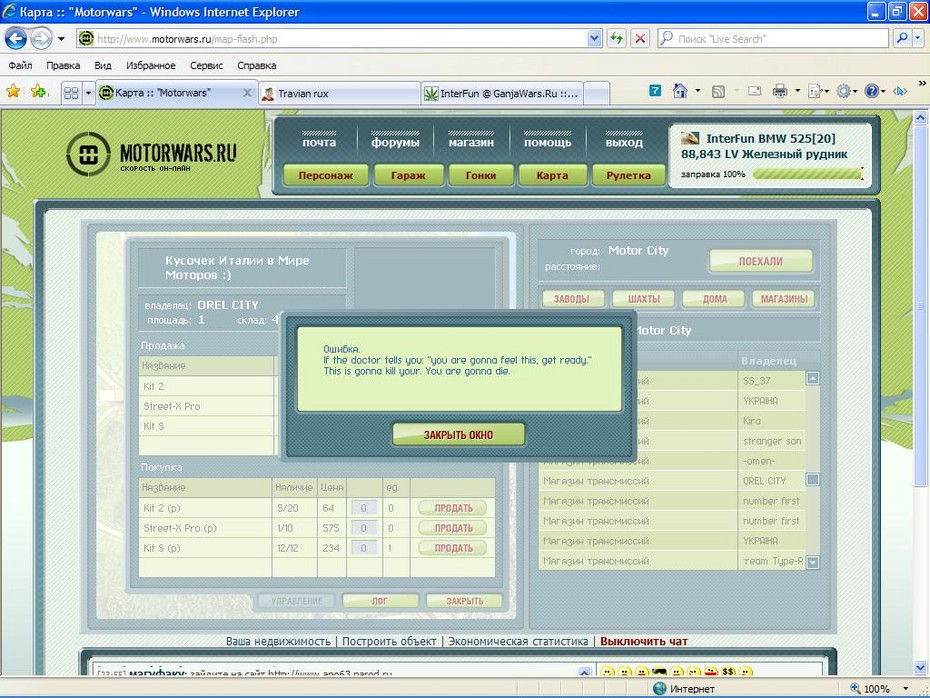Click the Карта button
Viewport: 930px width, 698px height.
[552, 176]
